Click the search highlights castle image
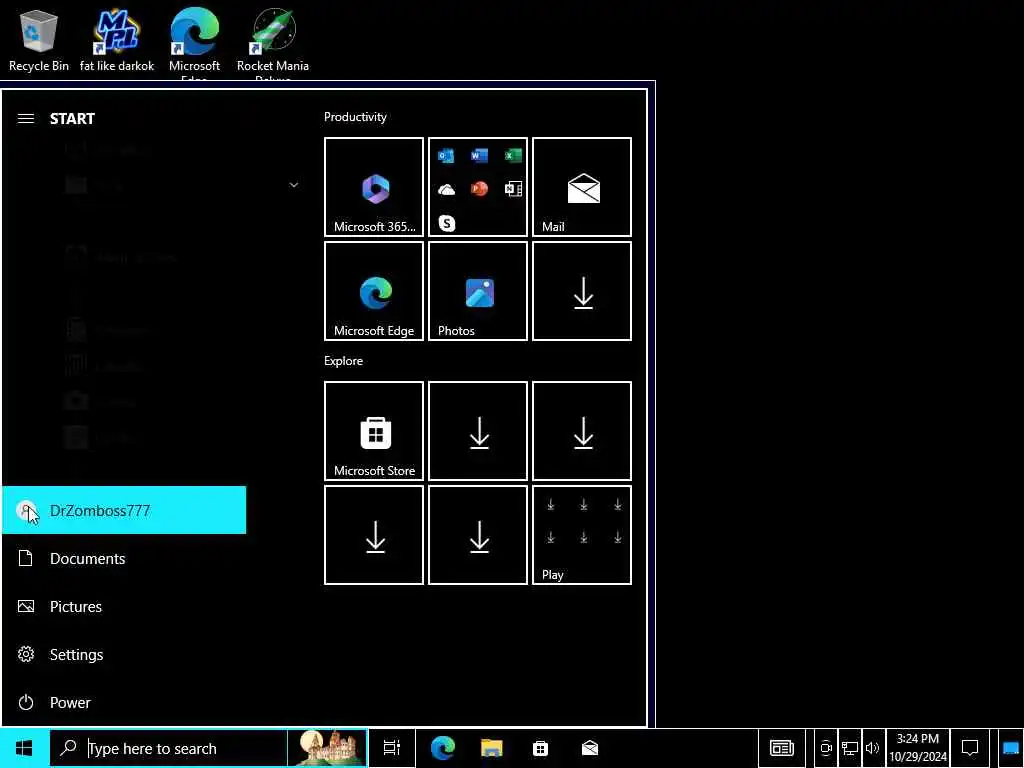 tap(327, 748)
